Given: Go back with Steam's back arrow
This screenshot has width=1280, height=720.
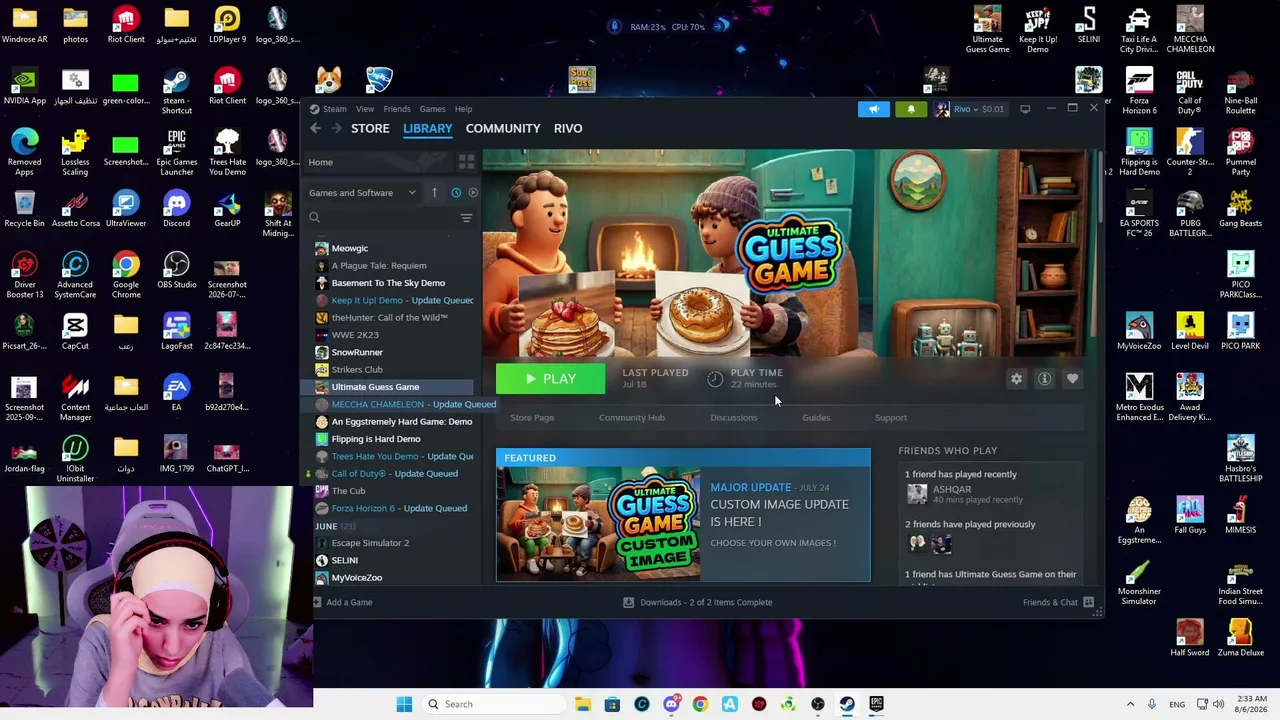Looking at the screenshot, I should (x=315, y=128).
